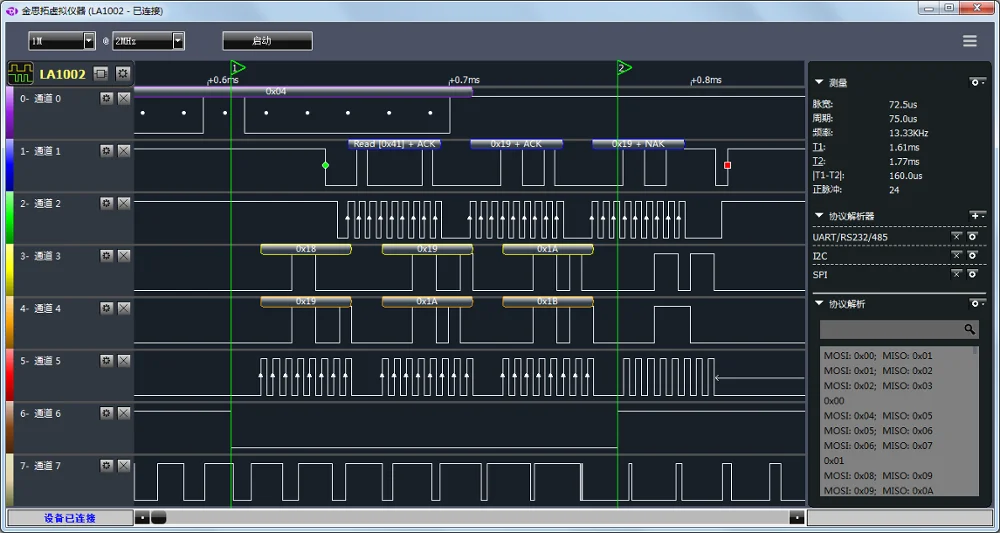Open settings gear for channel 5

click(107, 361)
